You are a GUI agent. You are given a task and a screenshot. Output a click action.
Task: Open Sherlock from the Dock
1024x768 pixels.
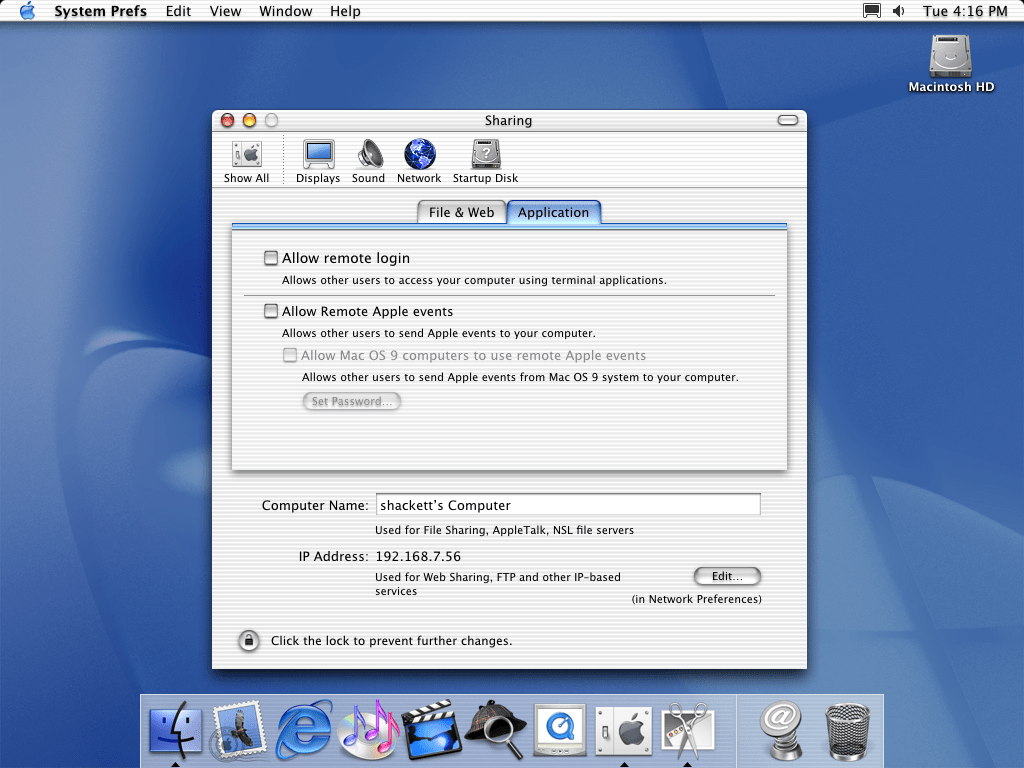tap(496, 728)
